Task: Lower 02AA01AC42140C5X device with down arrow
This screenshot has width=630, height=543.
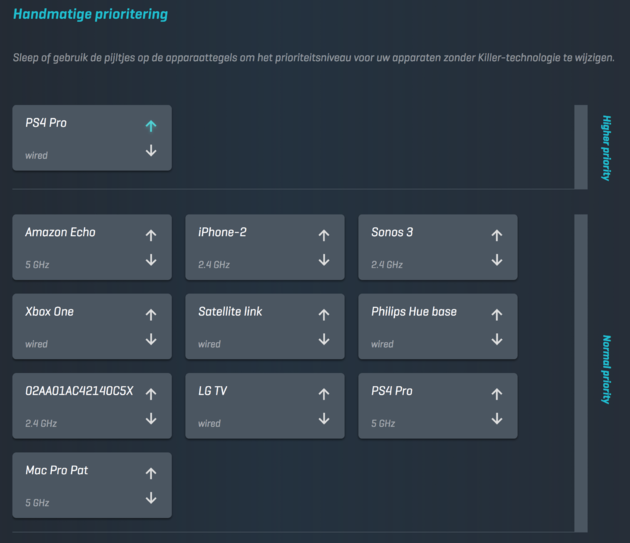Action: [x=151, y=419]
